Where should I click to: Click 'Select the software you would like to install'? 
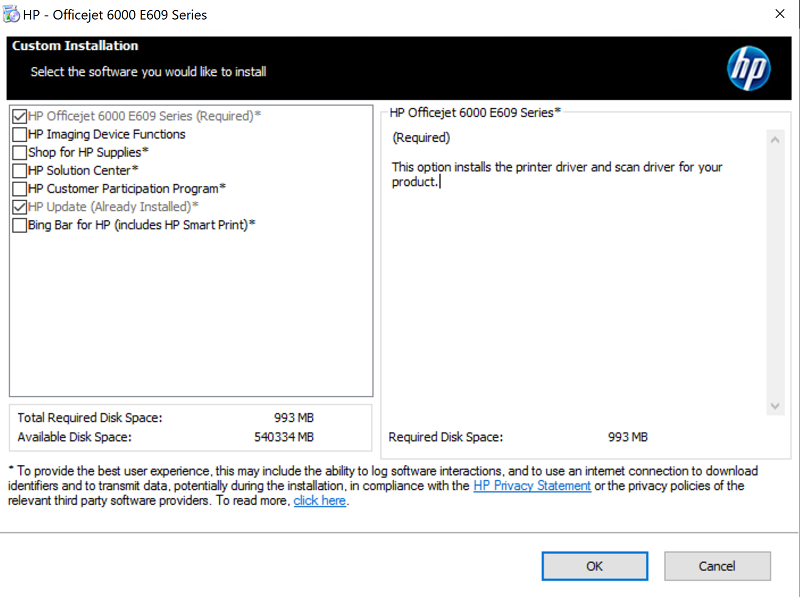tap(148, 71)
